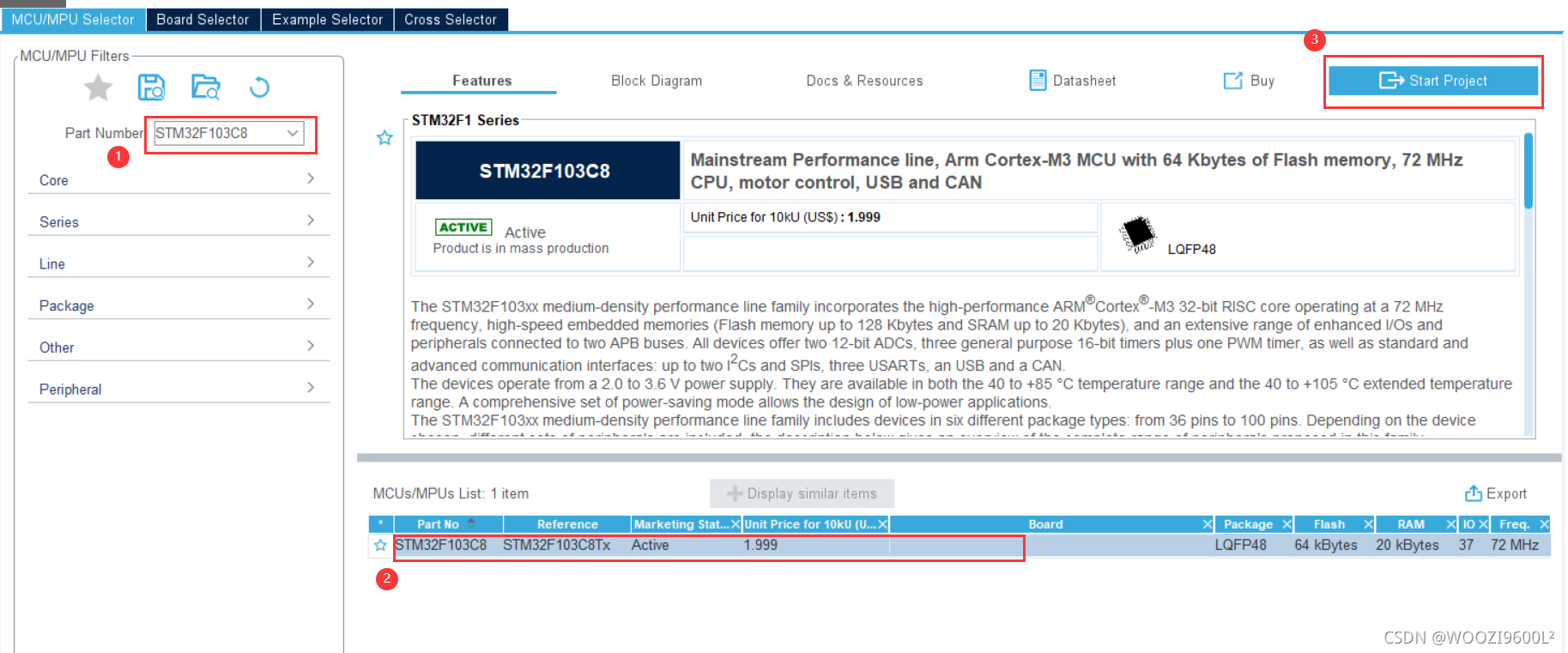Image resolution: width=1568 pixels, height=653 pixels.
Task: Switch to Board Selector tab
Action: [x=203, y=19]
